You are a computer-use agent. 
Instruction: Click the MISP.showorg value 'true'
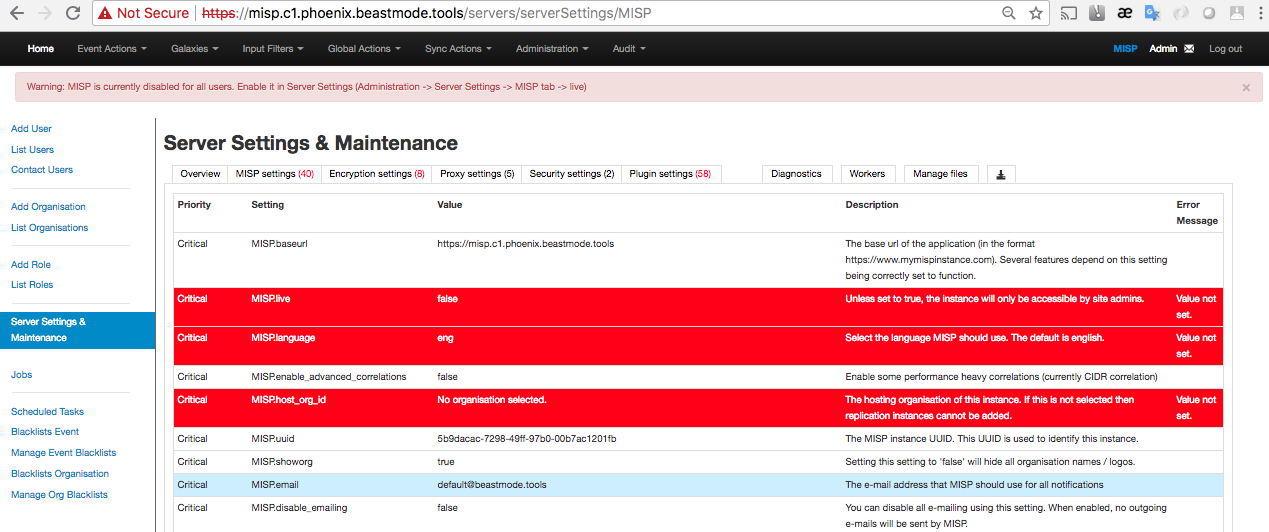446,462
